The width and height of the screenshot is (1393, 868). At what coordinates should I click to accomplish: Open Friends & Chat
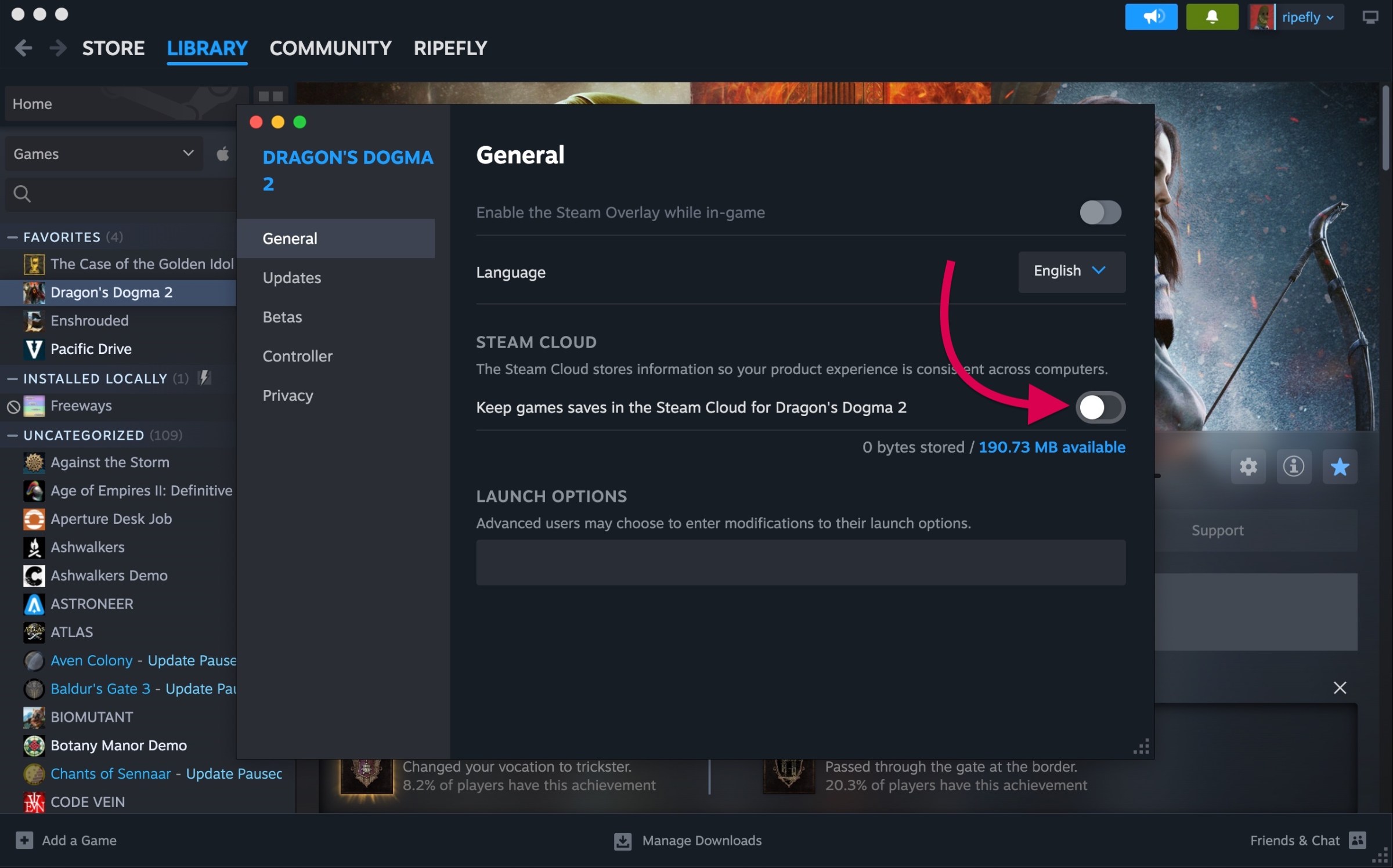point(1308,840)
